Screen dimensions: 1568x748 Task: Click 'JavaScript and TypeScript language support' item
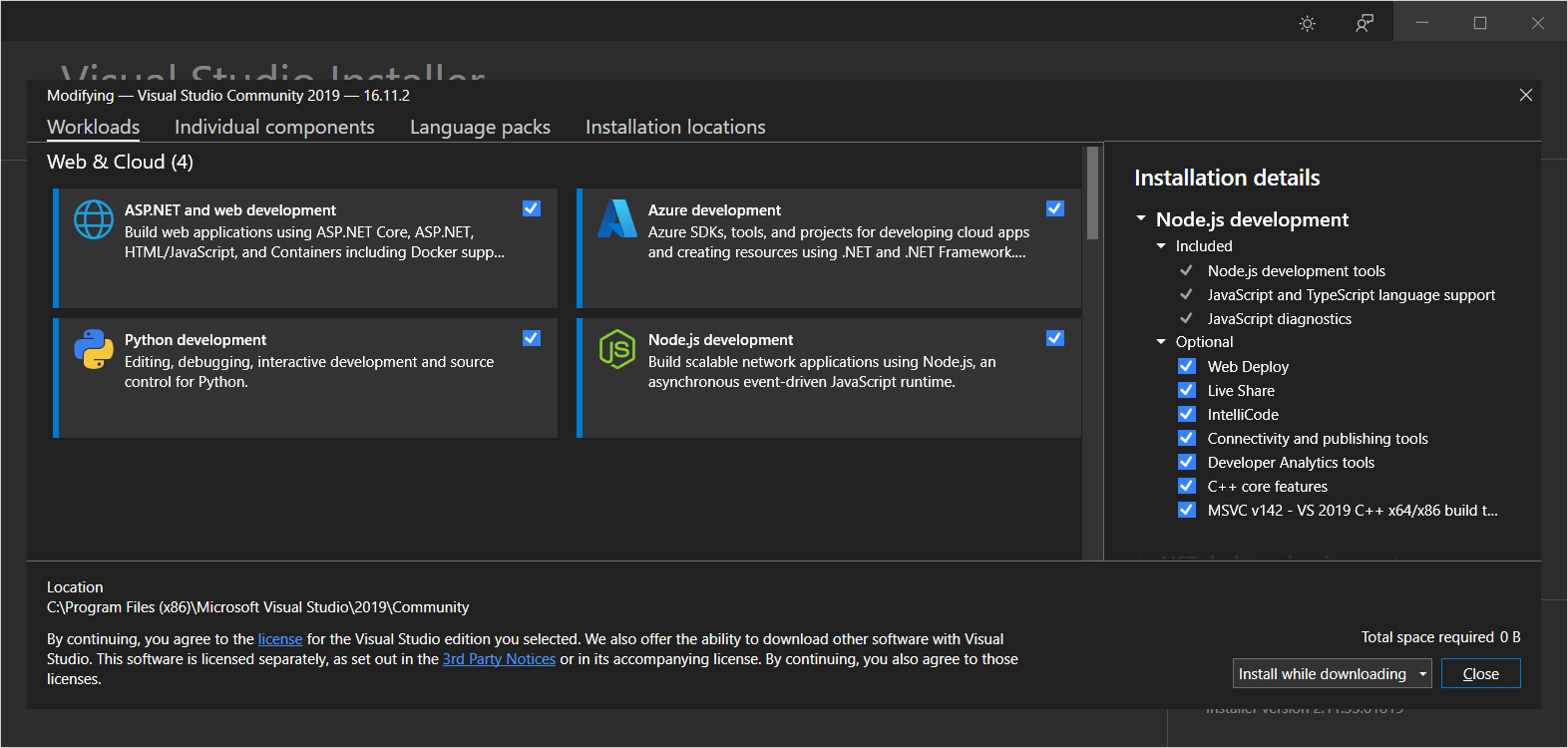[1351, 295]
